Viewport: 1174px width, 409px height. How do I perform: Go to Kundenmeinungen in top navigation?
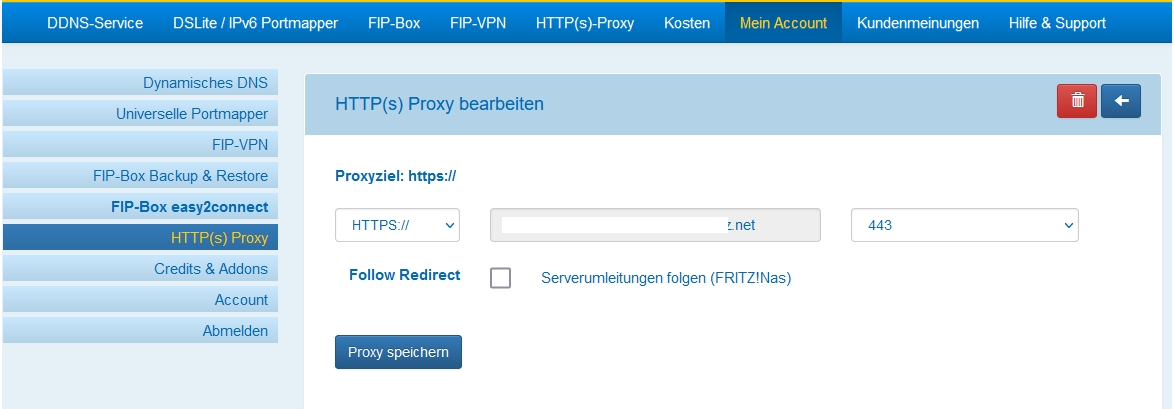[x=918, y=22]
